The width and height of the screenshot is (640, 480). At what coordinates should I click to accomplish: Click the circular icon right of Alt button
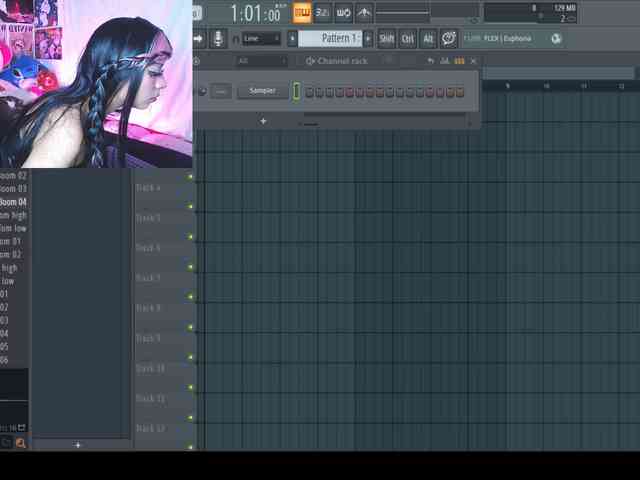[x=449, y=38]
